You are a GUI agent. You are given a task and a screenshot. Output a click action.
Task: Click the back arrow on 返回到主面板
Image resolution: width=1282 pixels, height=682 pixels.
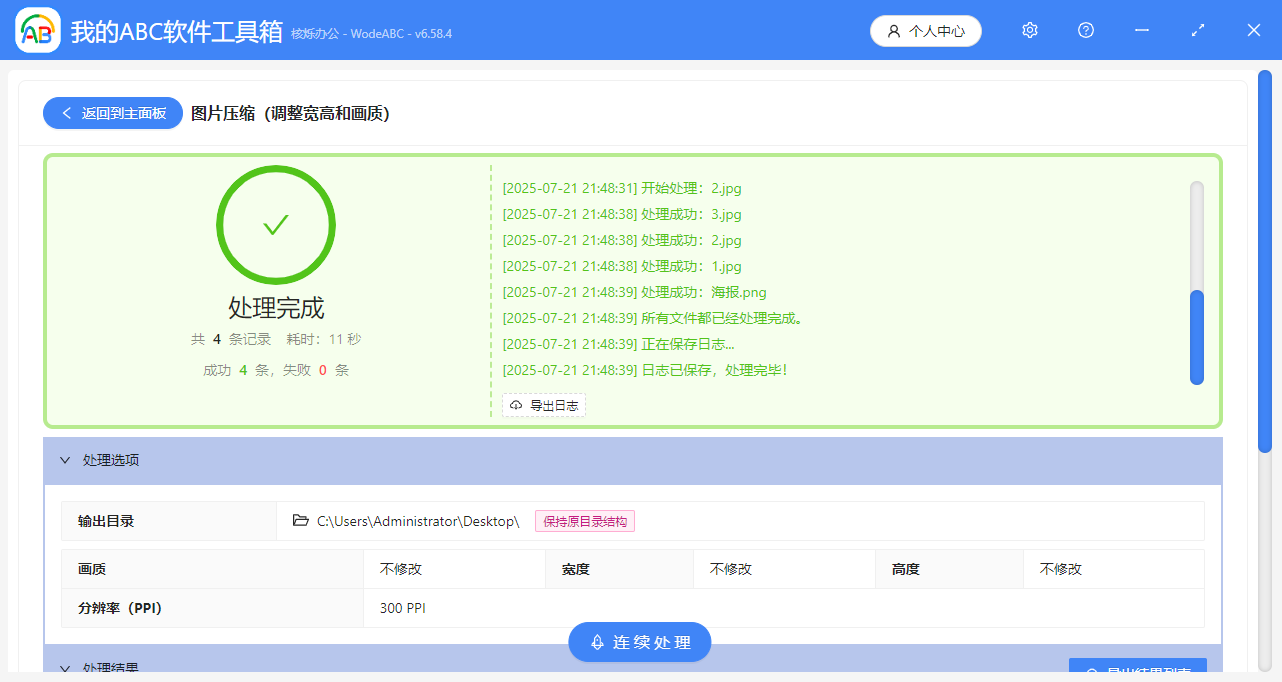[x=66, y=113]
